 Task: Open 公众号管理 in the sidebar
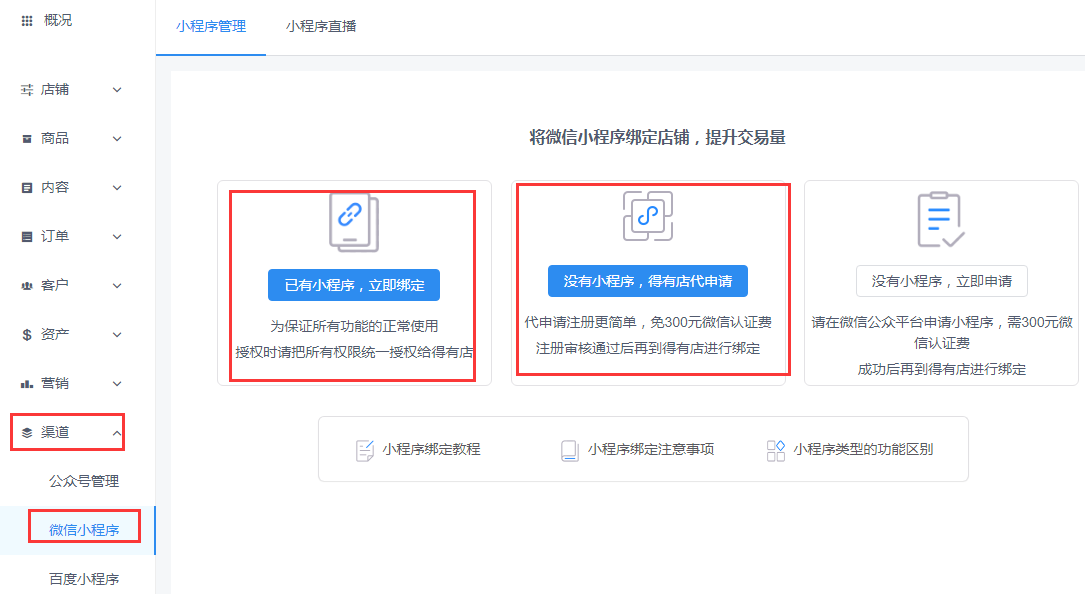pyautogui.click(x=84, y=481)
